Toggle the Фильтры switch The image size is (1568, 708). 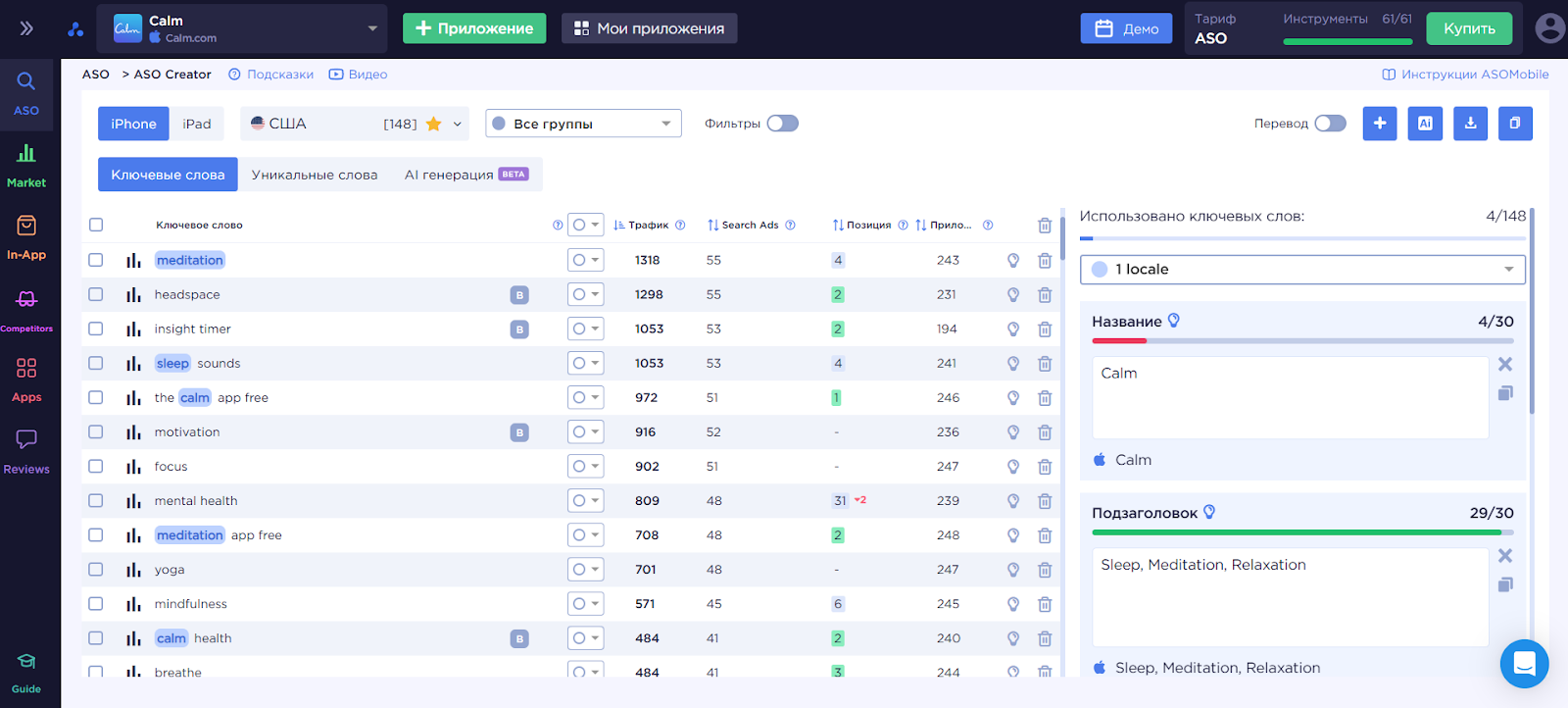coord(782,124)
